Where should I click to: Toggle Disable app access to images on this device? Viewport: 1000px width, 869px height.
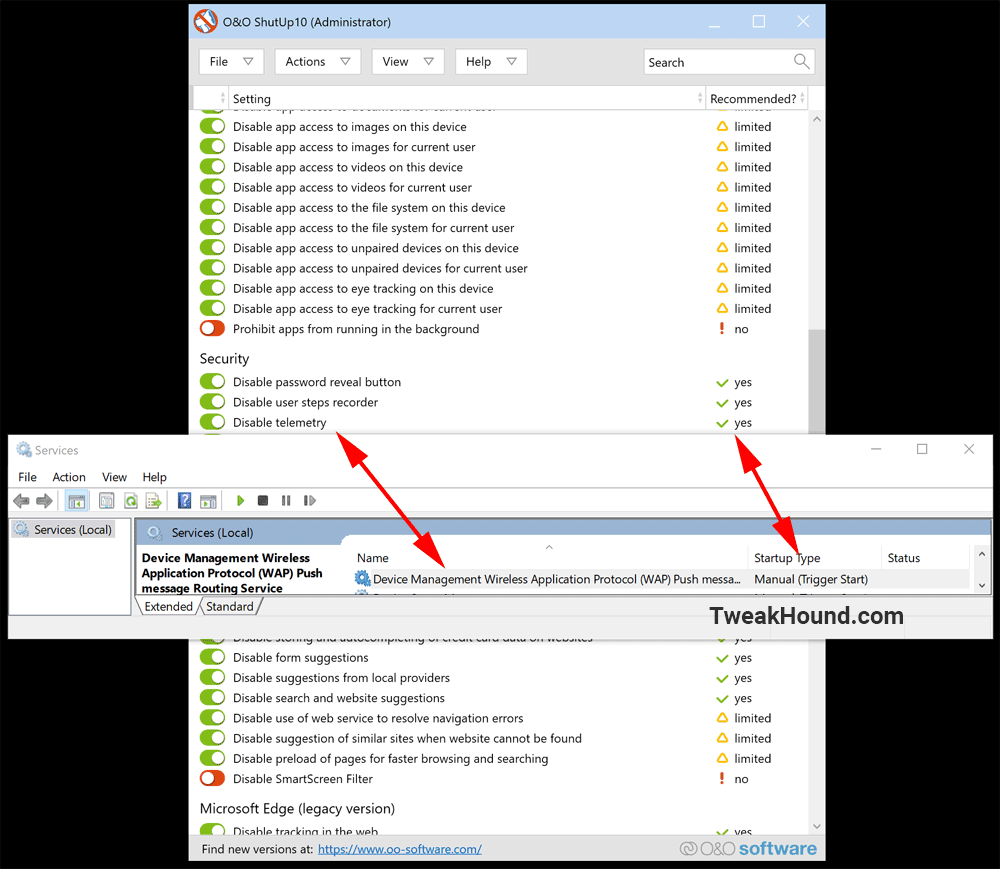(212, 126)
